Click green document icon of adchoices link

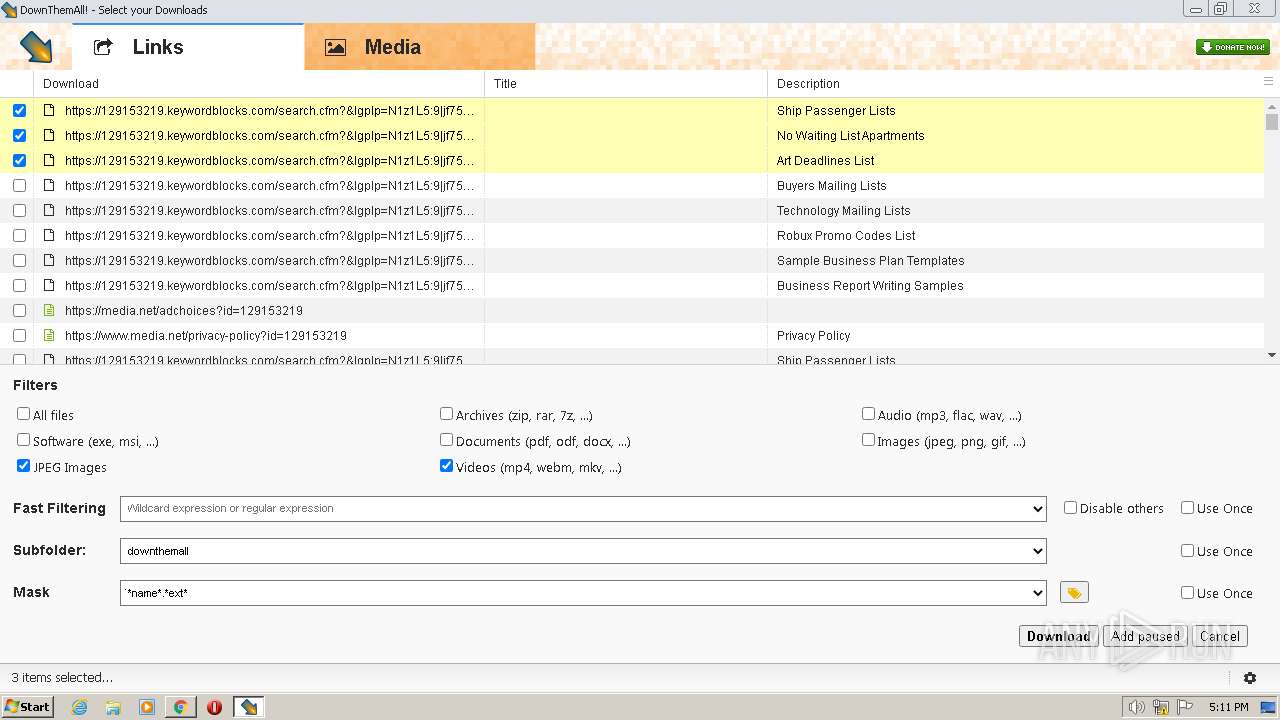49,310
